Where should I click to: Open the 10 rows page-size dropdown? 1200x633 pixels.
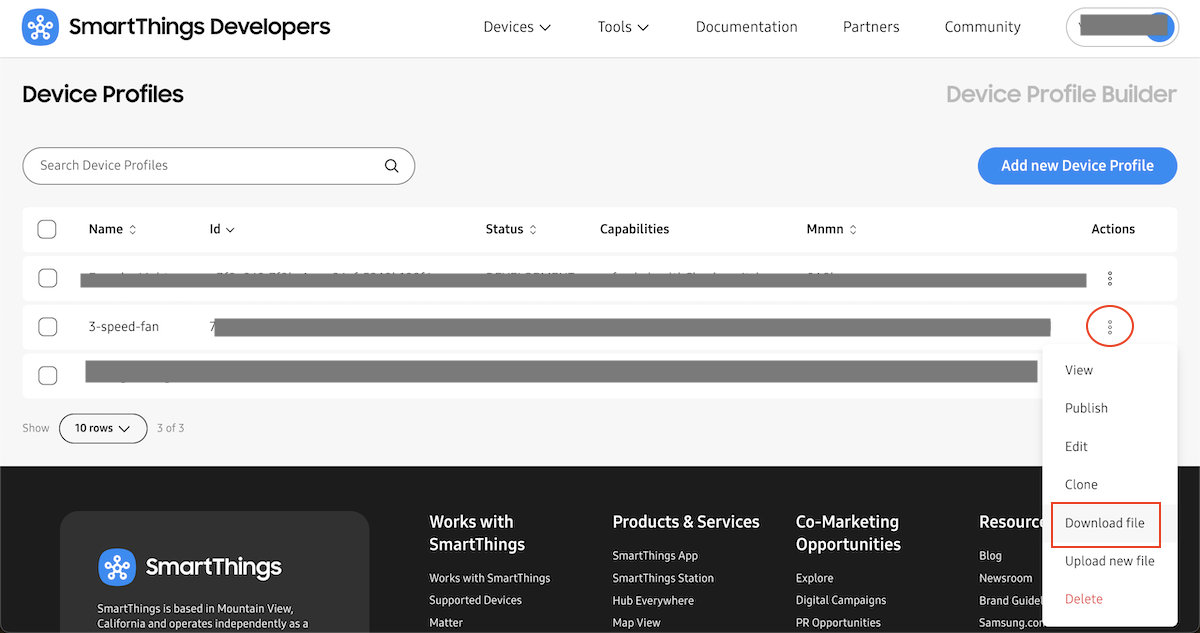click(103, 428)
